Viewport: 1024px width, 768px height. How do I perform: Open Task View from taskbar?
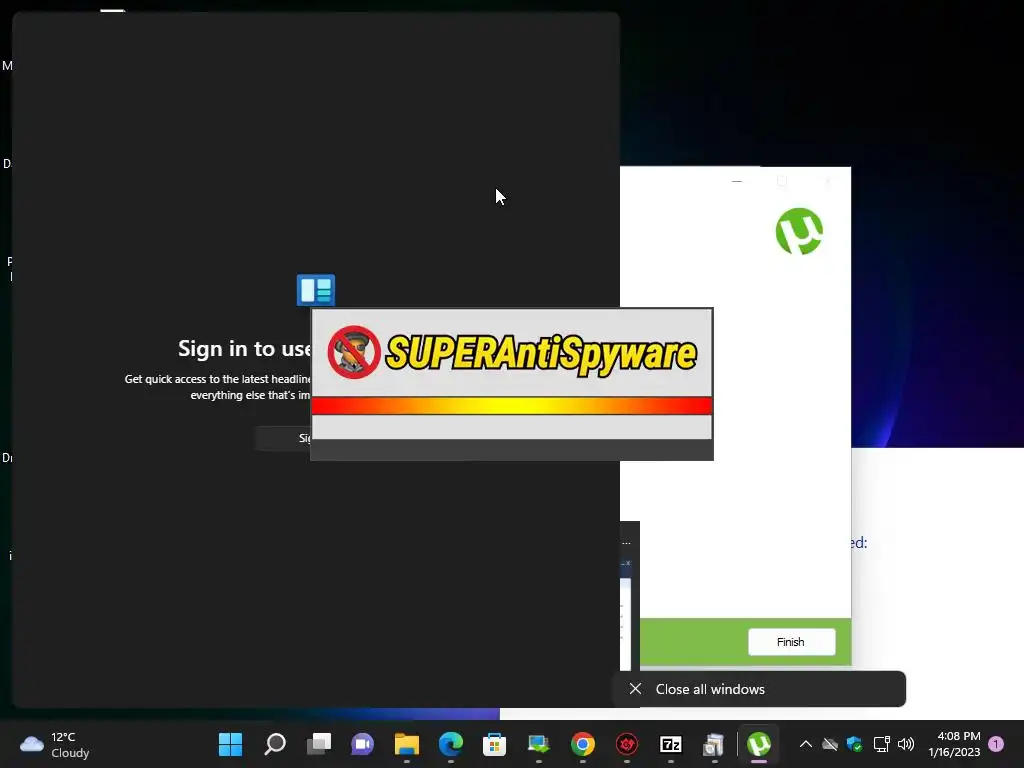point(319,744)
